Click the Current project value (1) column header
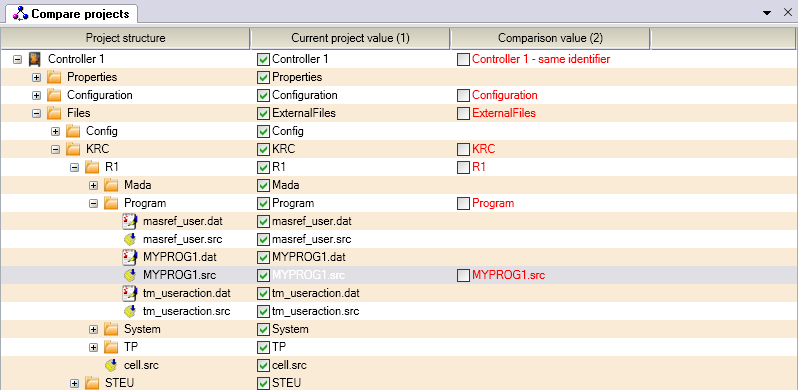 point(350,38)
